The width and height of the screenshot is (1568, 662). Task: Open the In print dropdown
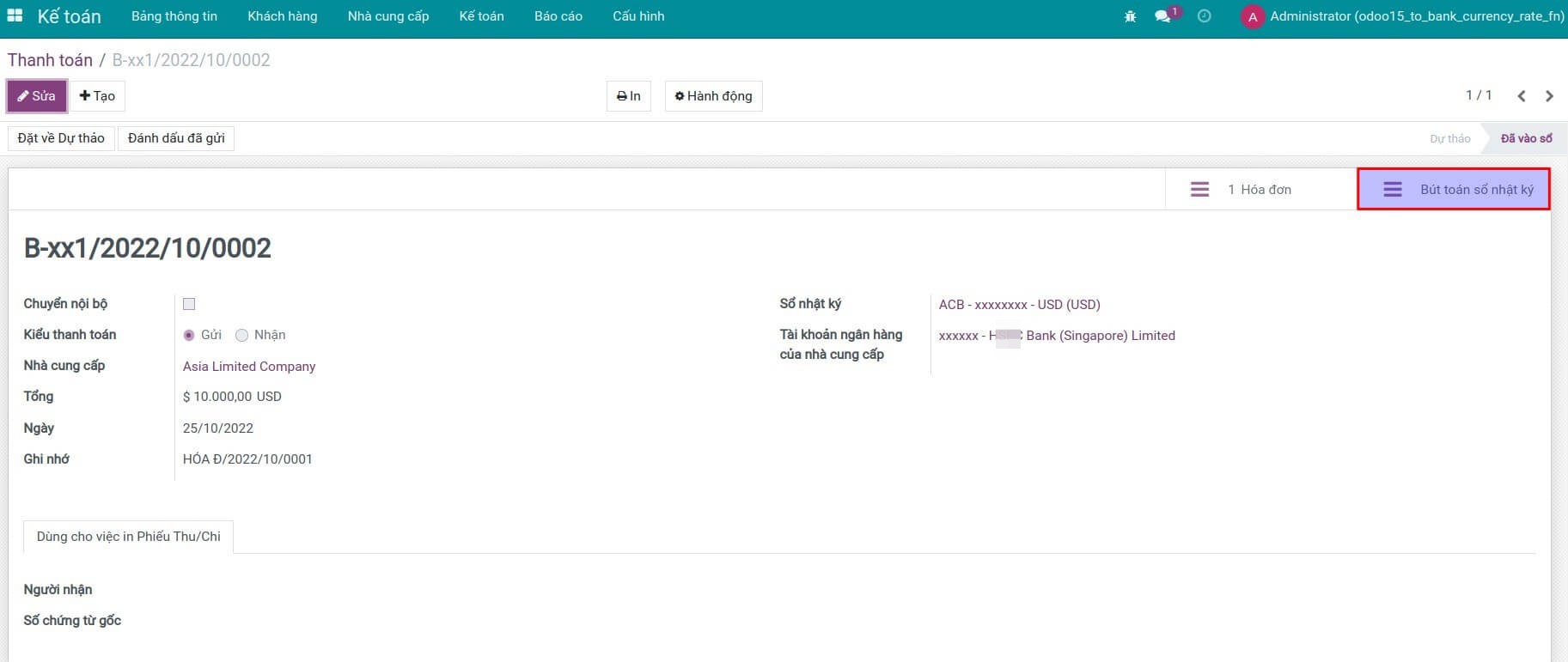pyautogui.click(x=628, y=96)
